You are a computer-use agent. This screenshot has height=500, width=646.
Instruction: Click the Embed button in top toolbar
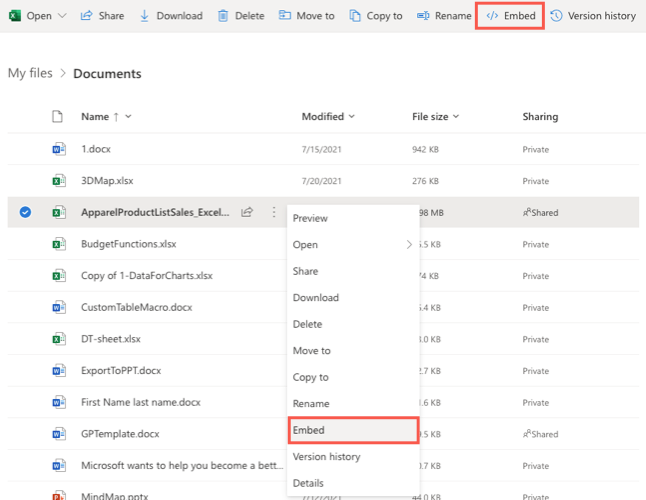pyautogui.click(x=510, y=16)
